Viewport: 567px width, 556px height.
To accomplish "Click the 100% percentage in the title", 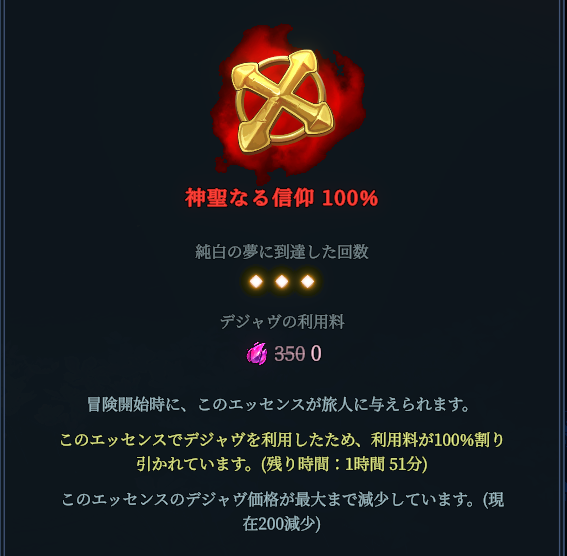I will coord(350,198).
